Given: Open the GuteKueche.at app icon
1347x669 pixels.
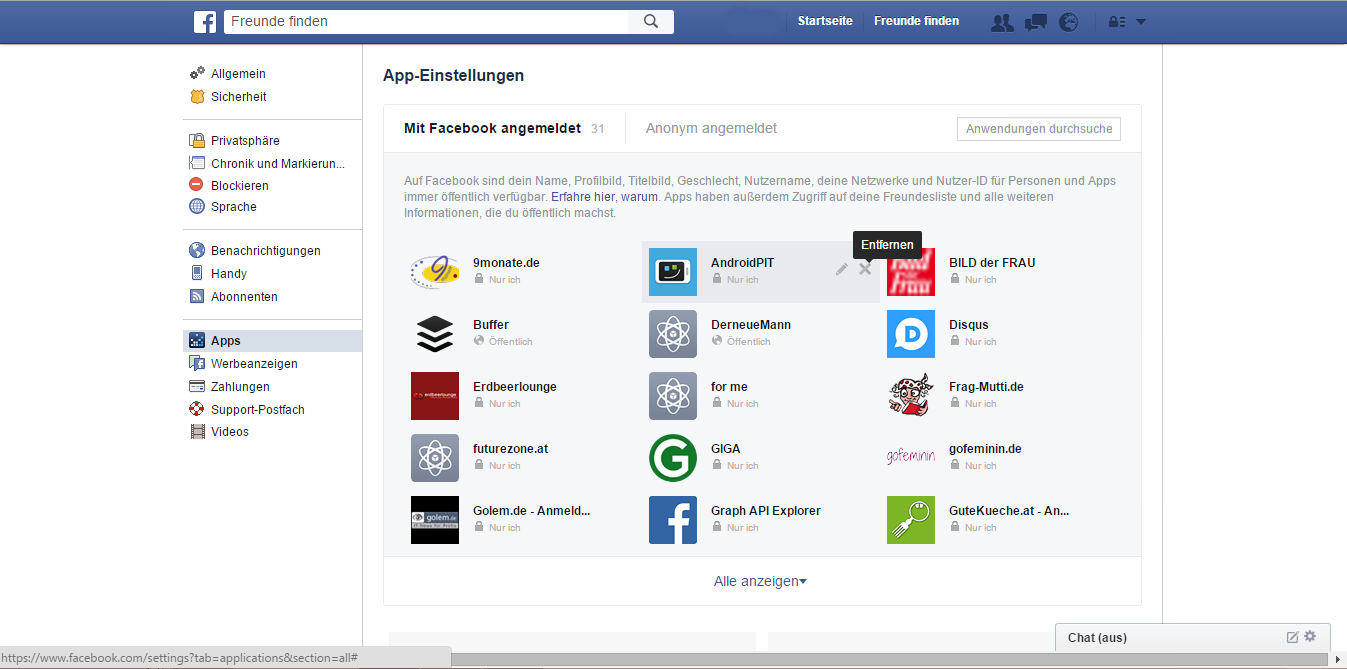Looking at the screenshot, I should 911,519.
